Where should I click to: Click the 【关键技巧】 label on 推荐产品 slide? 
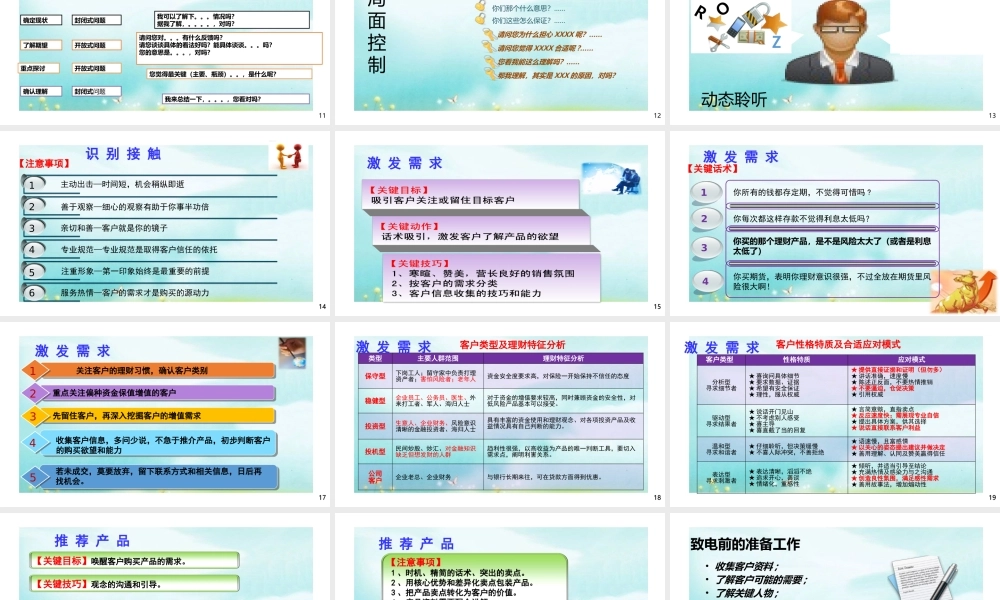[57, 583]
